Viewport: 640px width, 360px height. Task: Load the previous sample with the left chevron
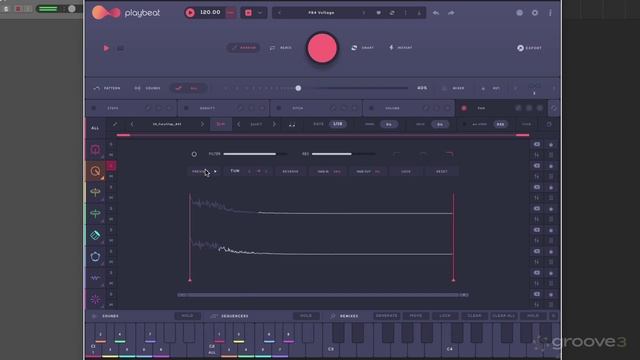[132, 124]
